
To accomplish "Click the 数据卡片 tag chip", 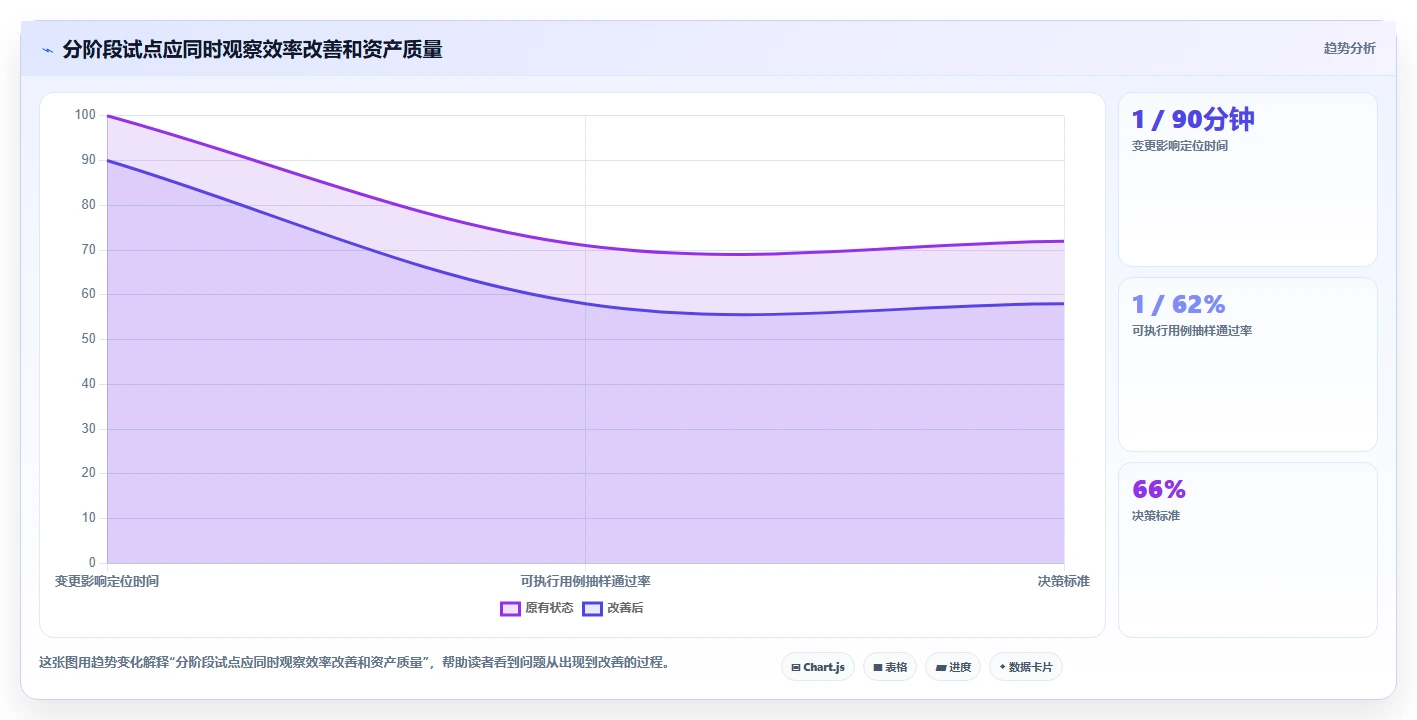I will tap(1026, 667).
